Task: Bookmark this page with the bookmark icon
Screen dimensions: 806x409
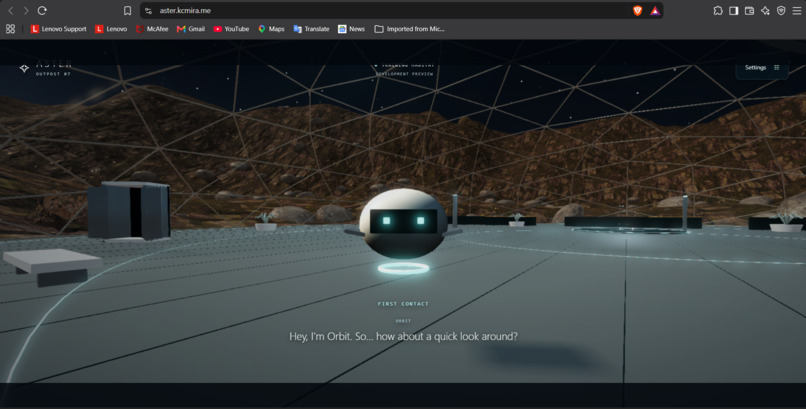Action: click(127, 11)
